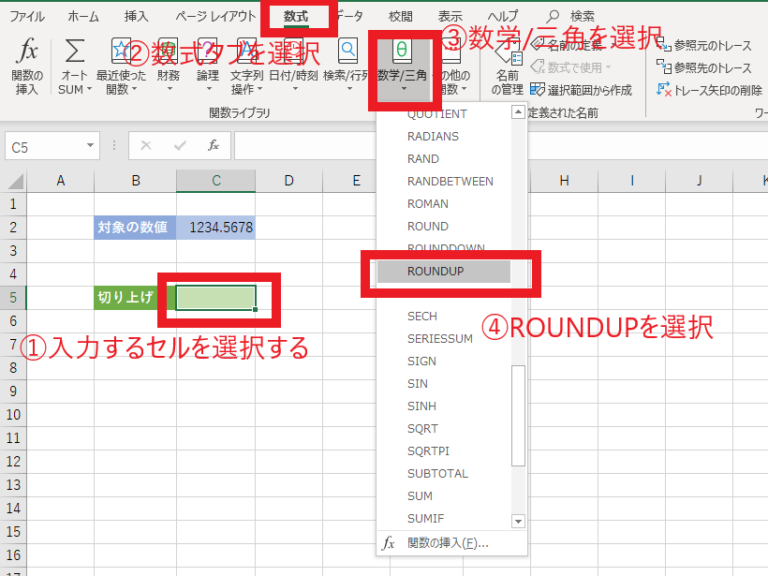Select ROUNDUP in the function list
Image resolution: width=768 pixels, height=576 pixels.
(x=444, y=271)
